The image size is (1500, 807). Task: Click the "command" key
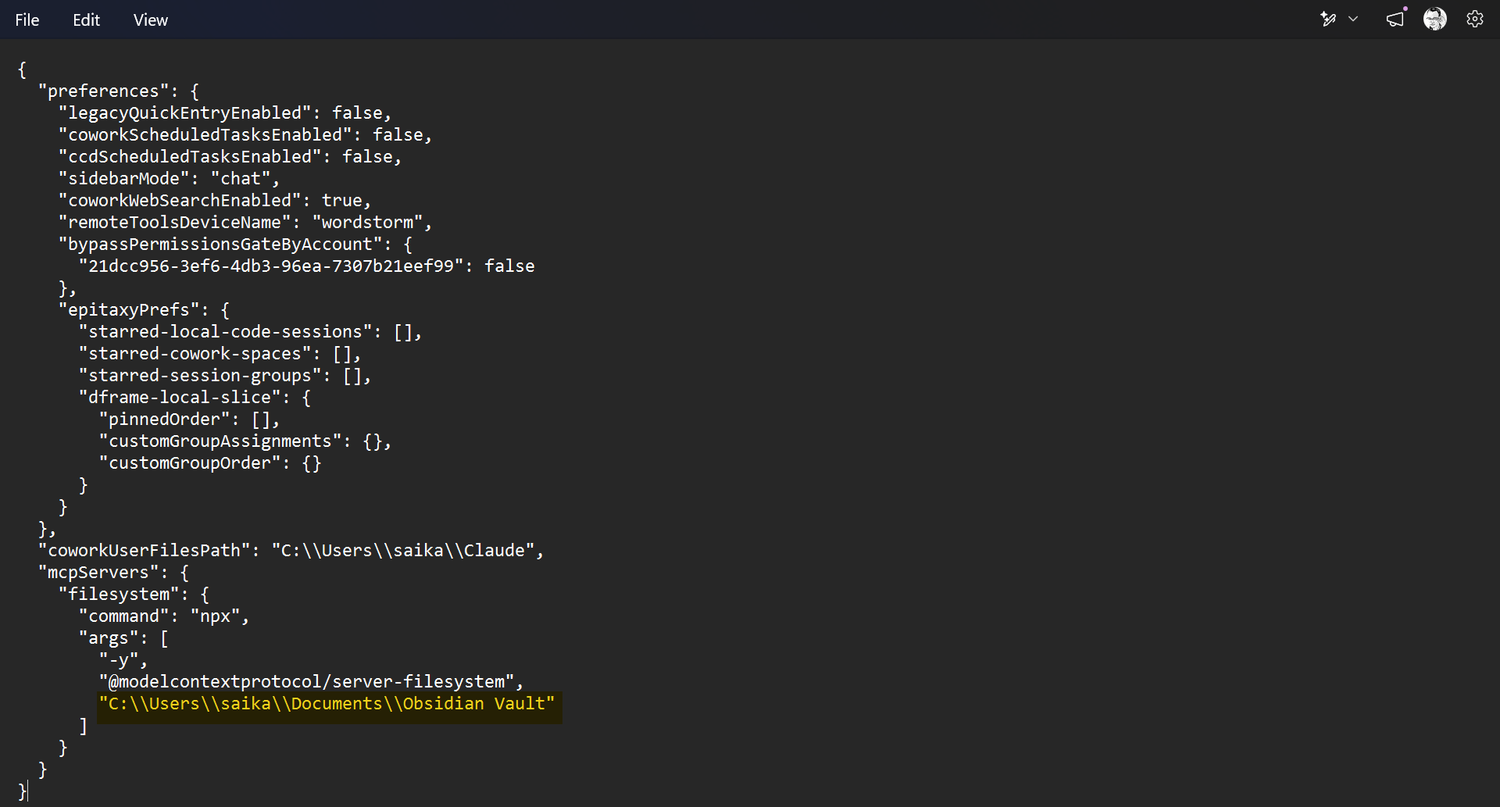pos(124,616)
